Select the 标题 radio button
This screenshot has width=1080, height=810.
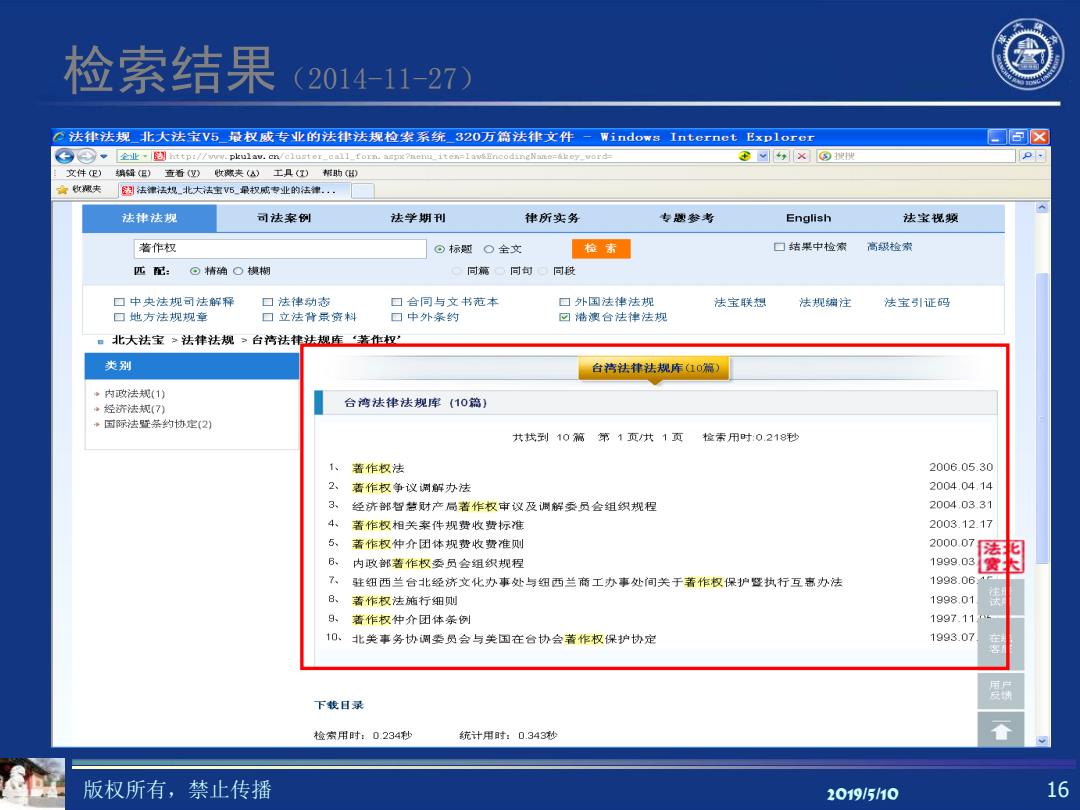point(439,249)
